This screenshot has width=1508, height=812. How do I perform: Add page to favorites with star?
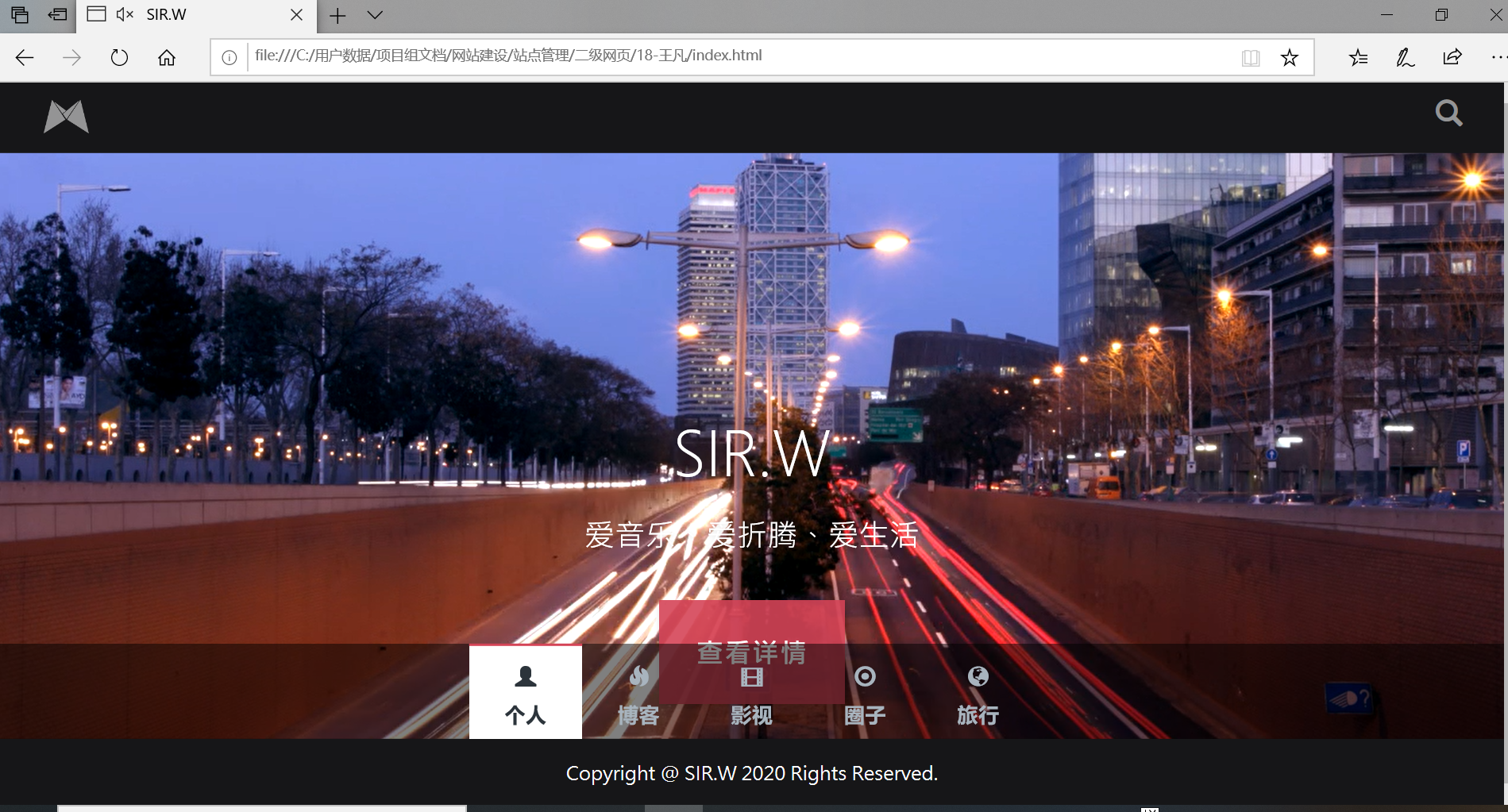[x=1290, y=57]
